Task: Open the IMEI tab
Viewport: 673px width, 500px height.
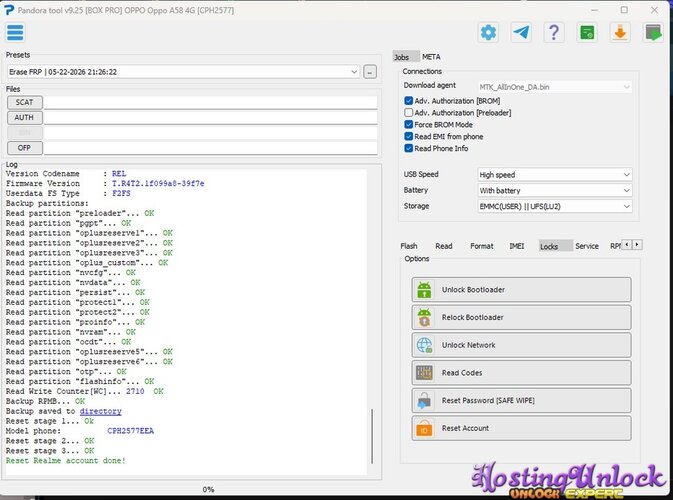Action: click(516, 246)
